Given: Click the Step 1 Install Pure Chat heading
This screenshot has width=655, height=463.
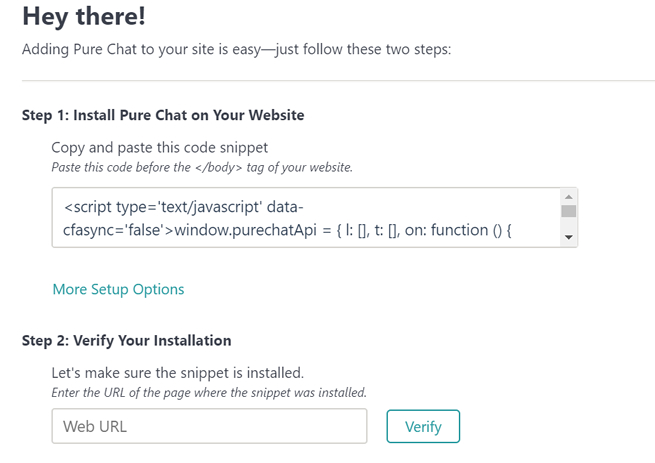Looking at the screenshot, I should (x=163, y=115).
